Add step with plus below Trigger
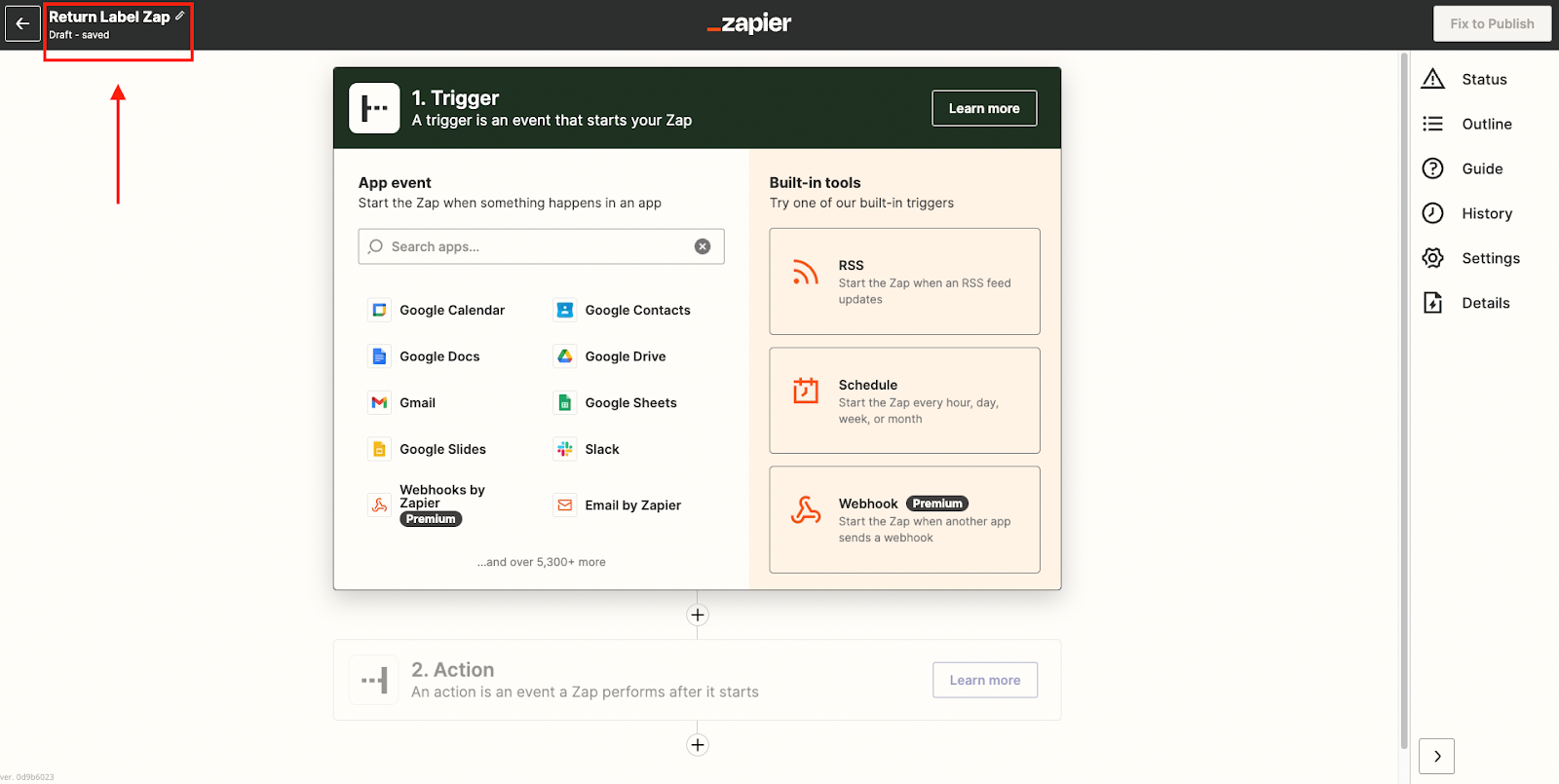The height and width of the screenshot is (784, 1559). click(x=698, y=615)
